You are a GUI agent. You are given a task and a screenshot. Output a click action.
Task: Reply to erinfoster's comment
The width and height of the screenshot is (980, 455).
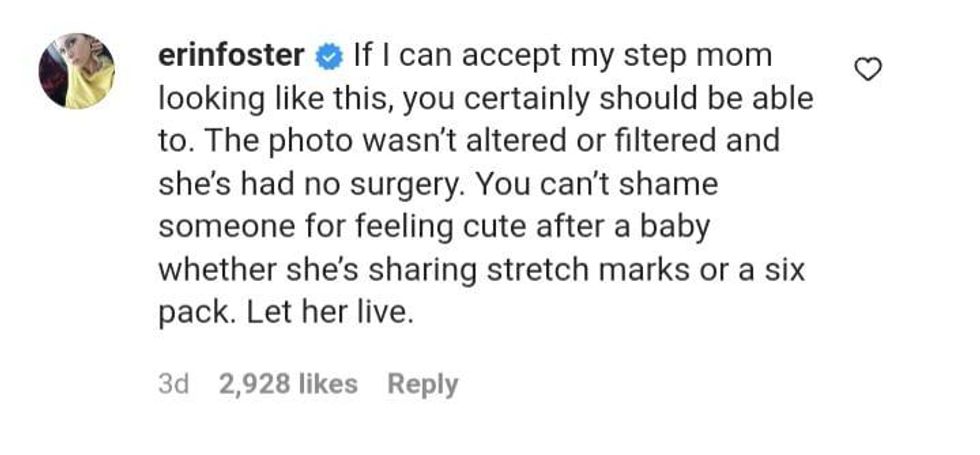[423, 384]
